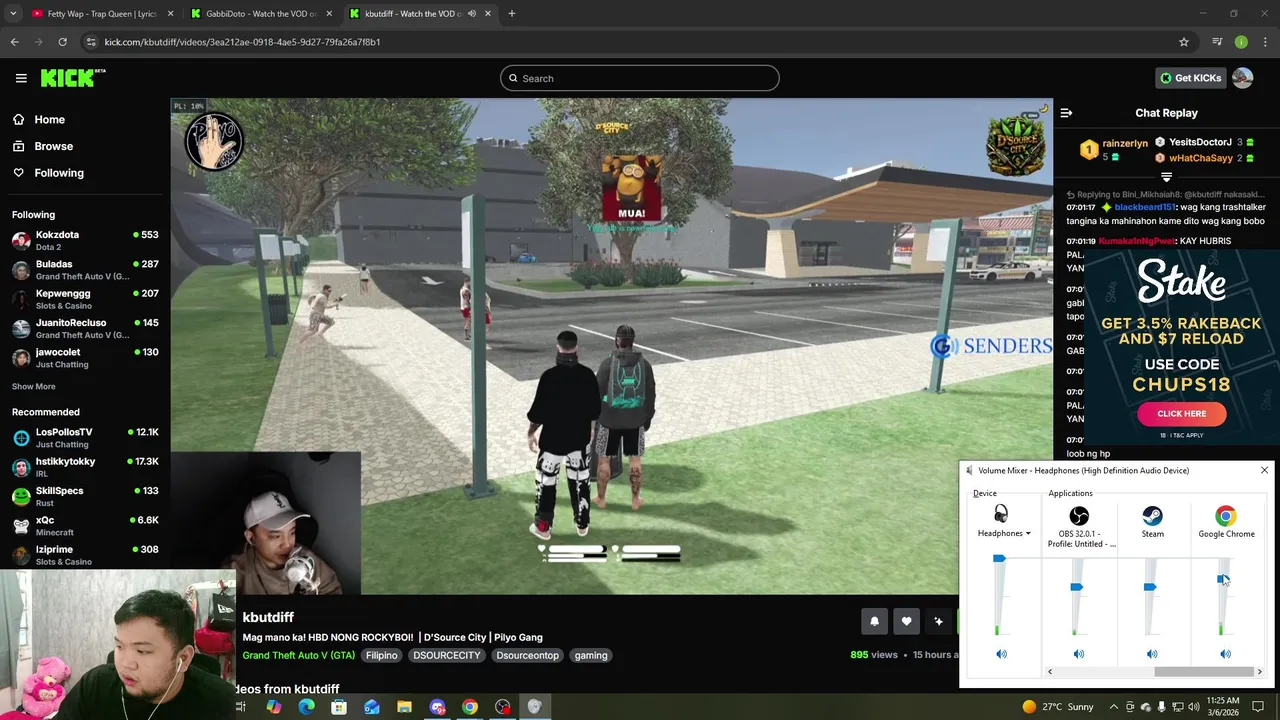Open new browser tab
Image resolution: width=1280 pixels, height=720 pixels.
(511, 14)
